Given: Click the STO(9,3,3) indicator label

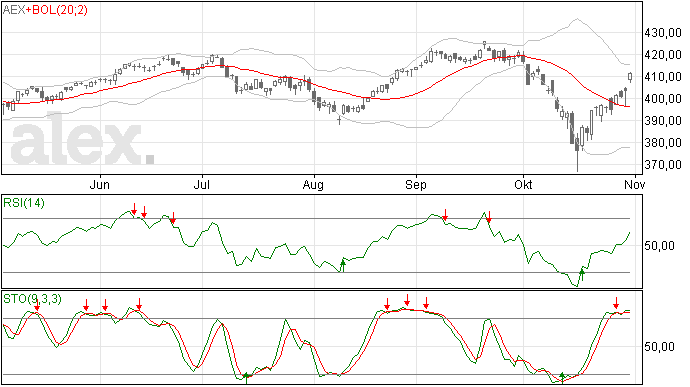Looking at the screenshot, I should click(x=33, y=299).
